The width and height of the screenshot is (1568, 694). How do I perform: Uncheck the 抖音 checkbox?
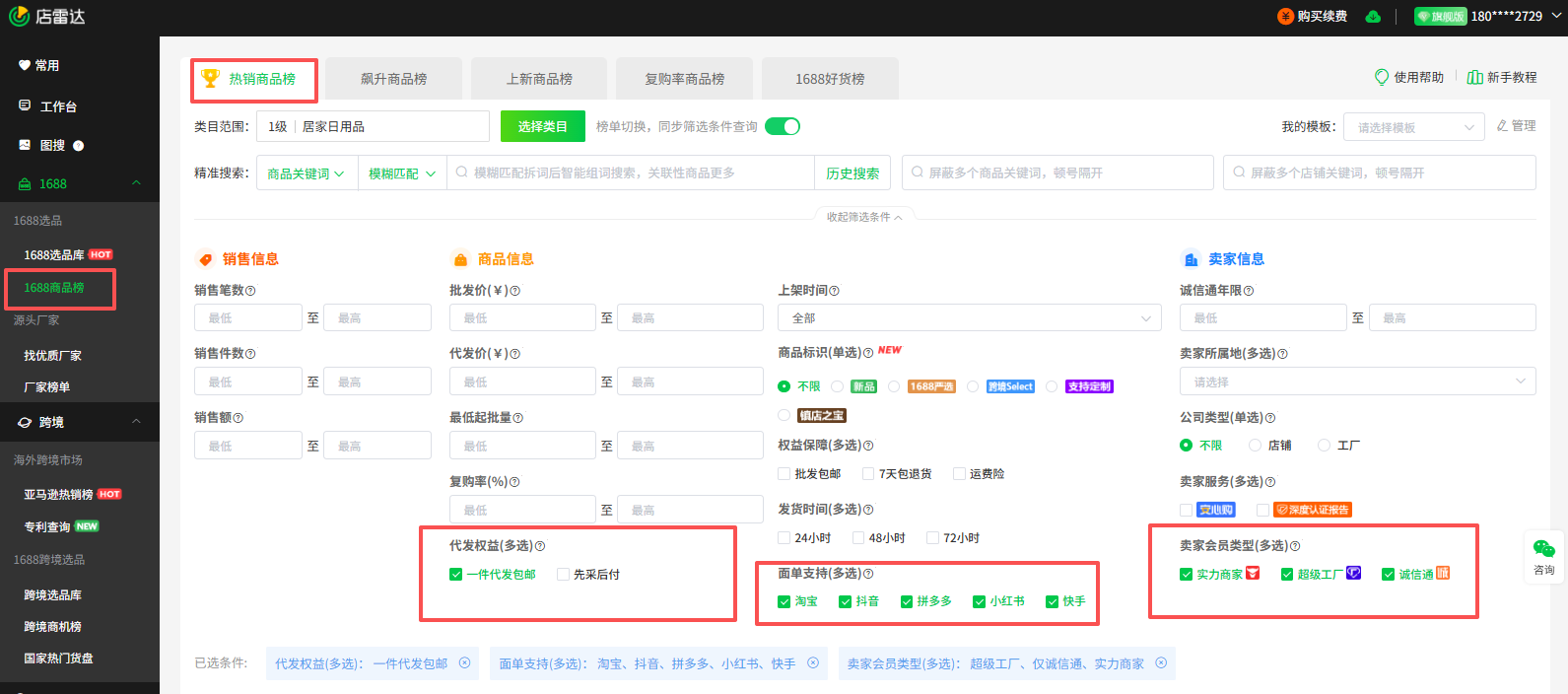pos(845,601)
